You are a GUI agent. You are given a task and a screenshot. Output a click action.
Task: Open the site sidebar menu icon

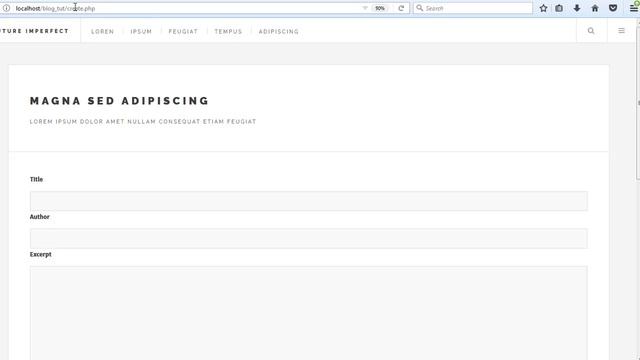[621, 31]
